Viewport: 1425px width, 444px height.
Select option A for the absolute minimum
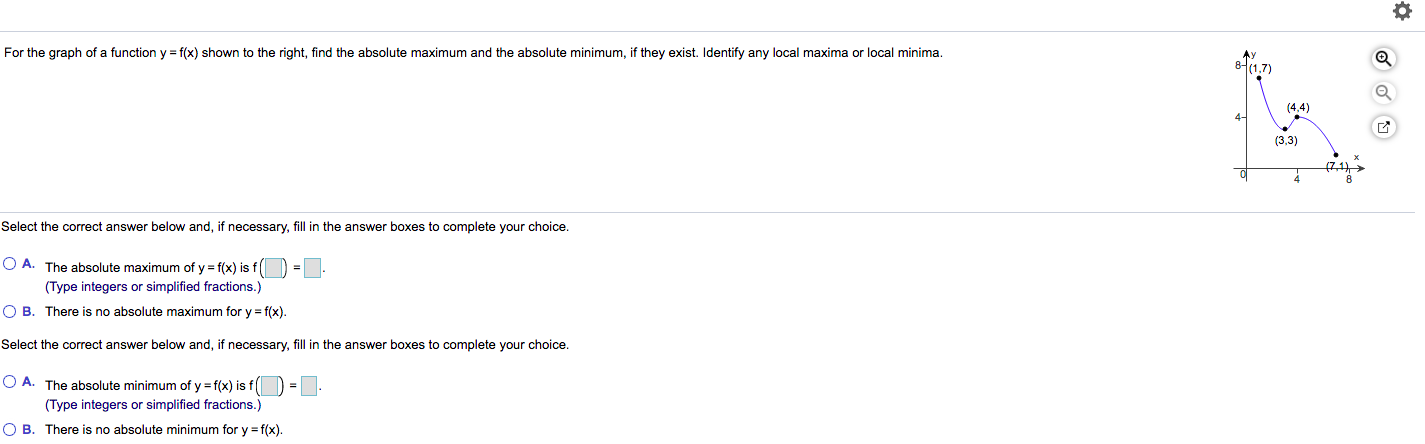[x=10, y=382]
